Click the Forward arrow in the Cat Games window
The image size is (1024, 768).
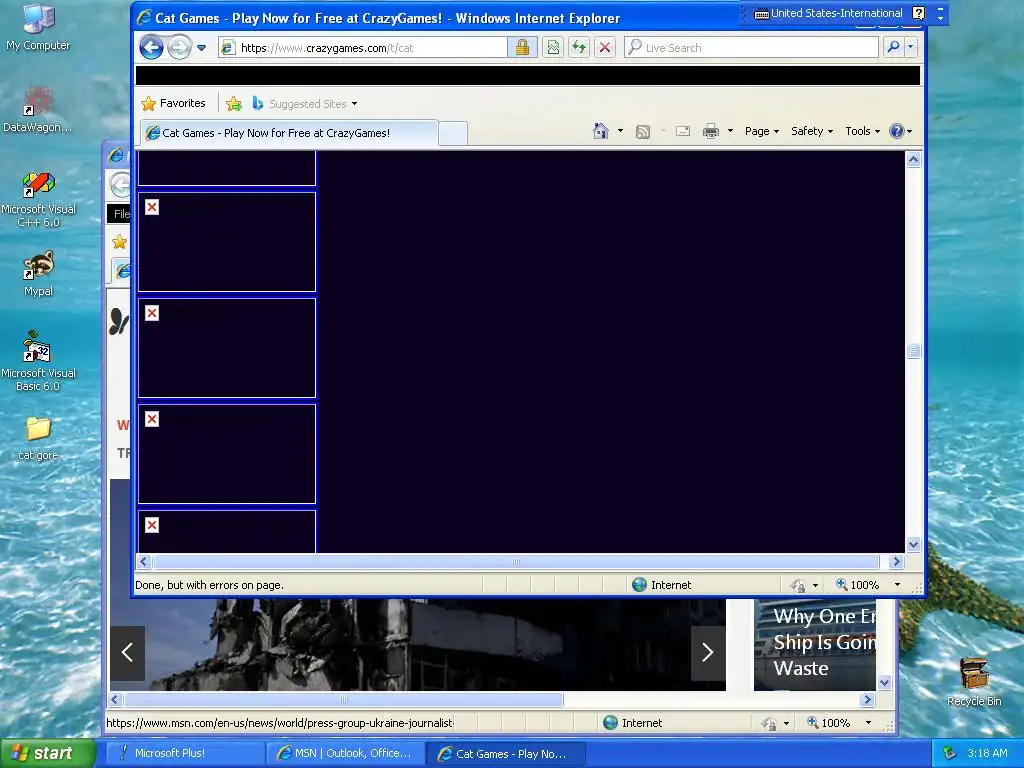click(179, 47)
